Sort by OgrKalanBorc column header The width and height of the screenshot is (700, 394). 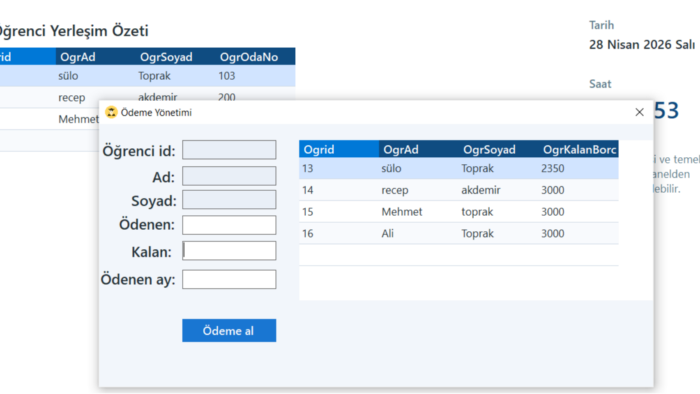pos(579,149)
